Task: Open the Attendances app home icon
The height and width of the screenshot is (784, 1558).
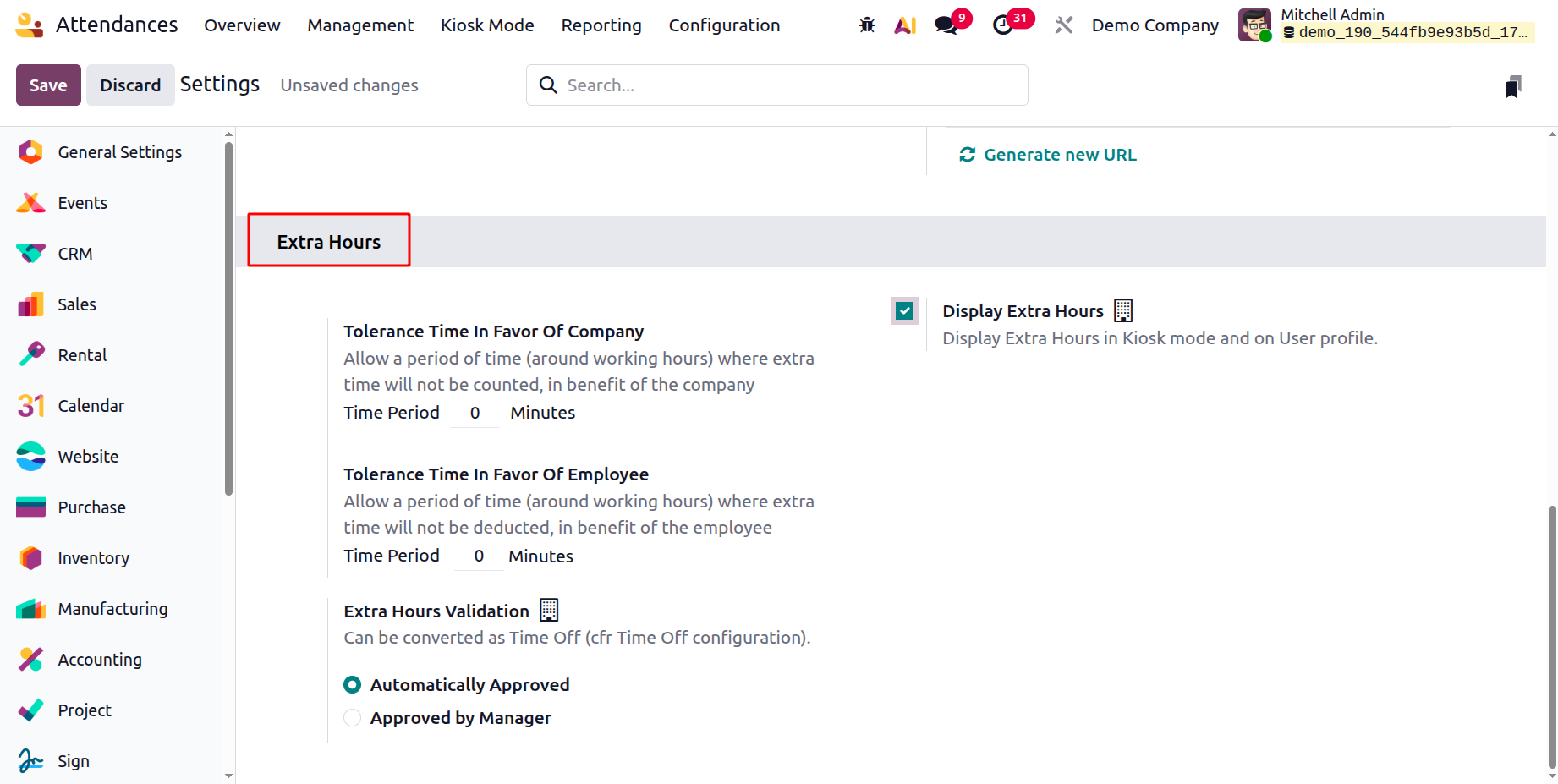Action: (x=29, y=25)
